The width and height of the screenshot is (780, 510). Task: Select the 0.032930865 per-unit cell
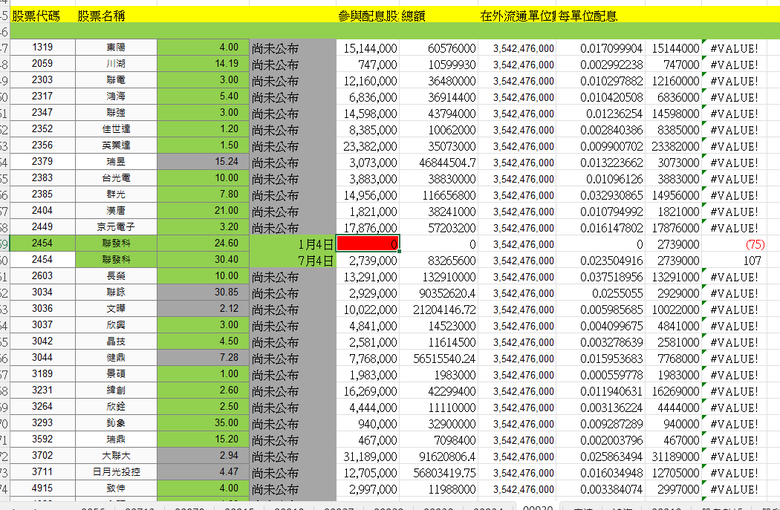[x=600, y=196]
